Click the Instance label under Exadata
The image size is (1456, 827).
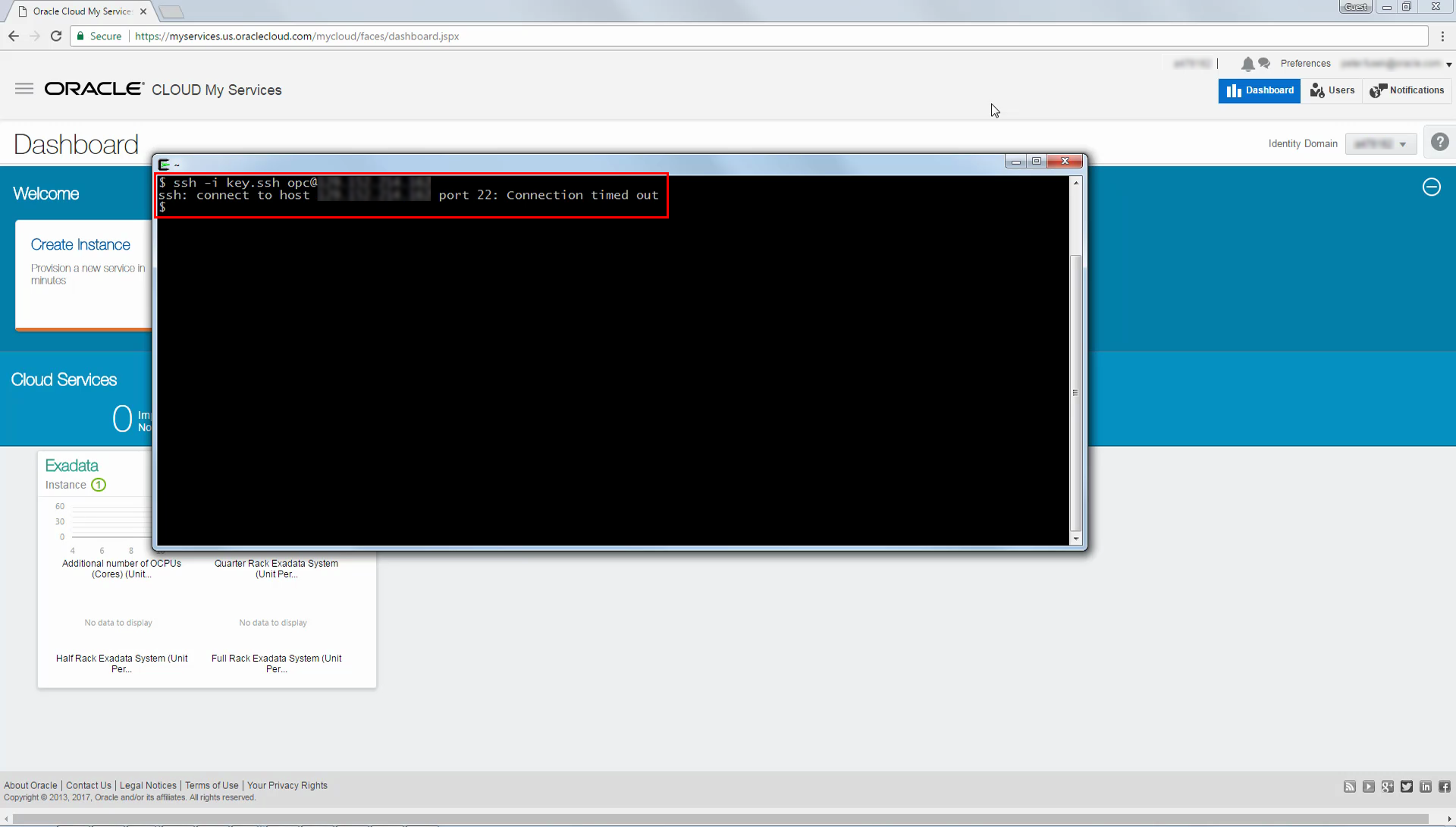pos(66,485)
